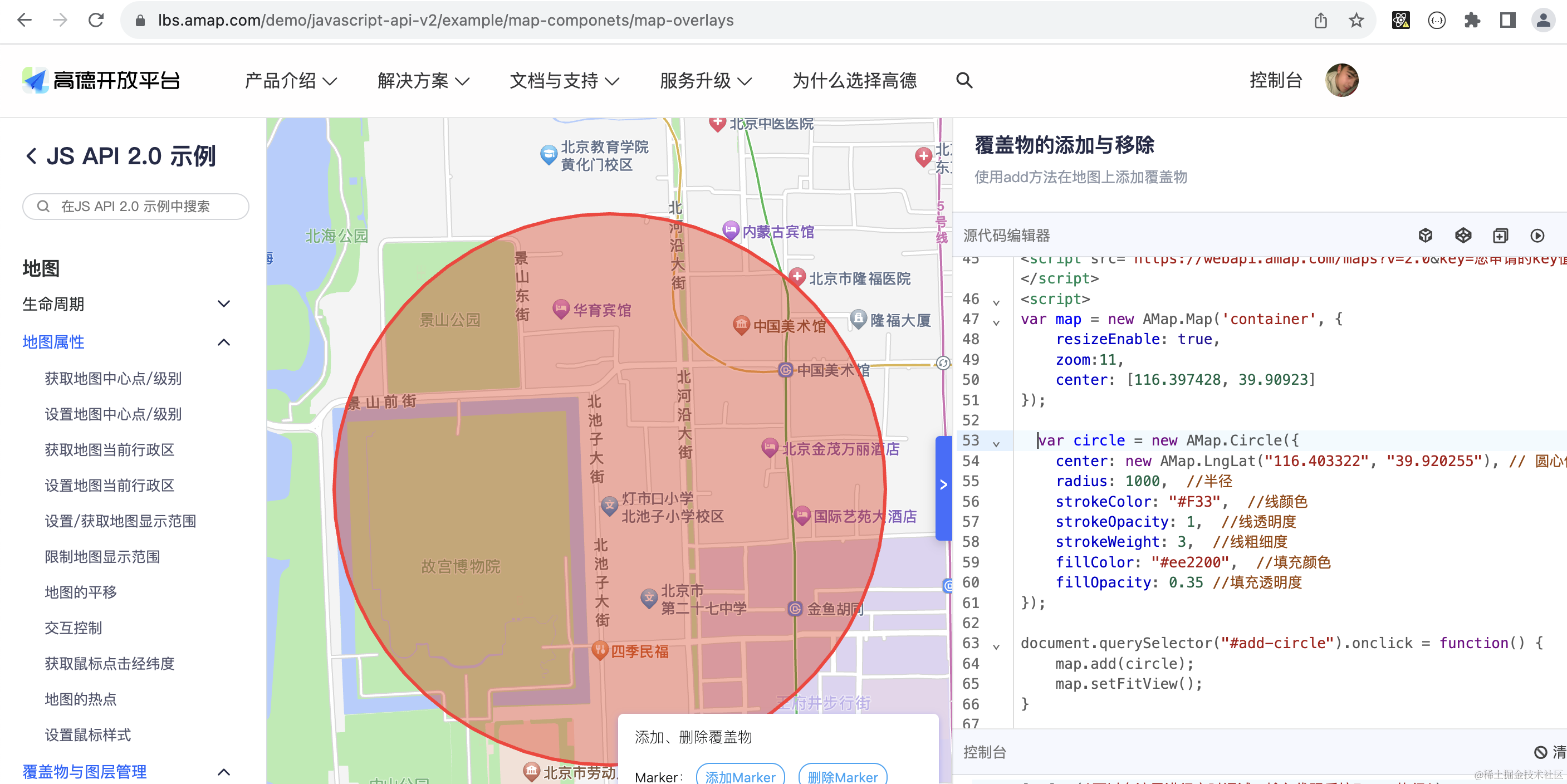Screen dimensions: 1567x784
Task: Open the 产品介绍 dropdown menu
Action: (290, 80)
